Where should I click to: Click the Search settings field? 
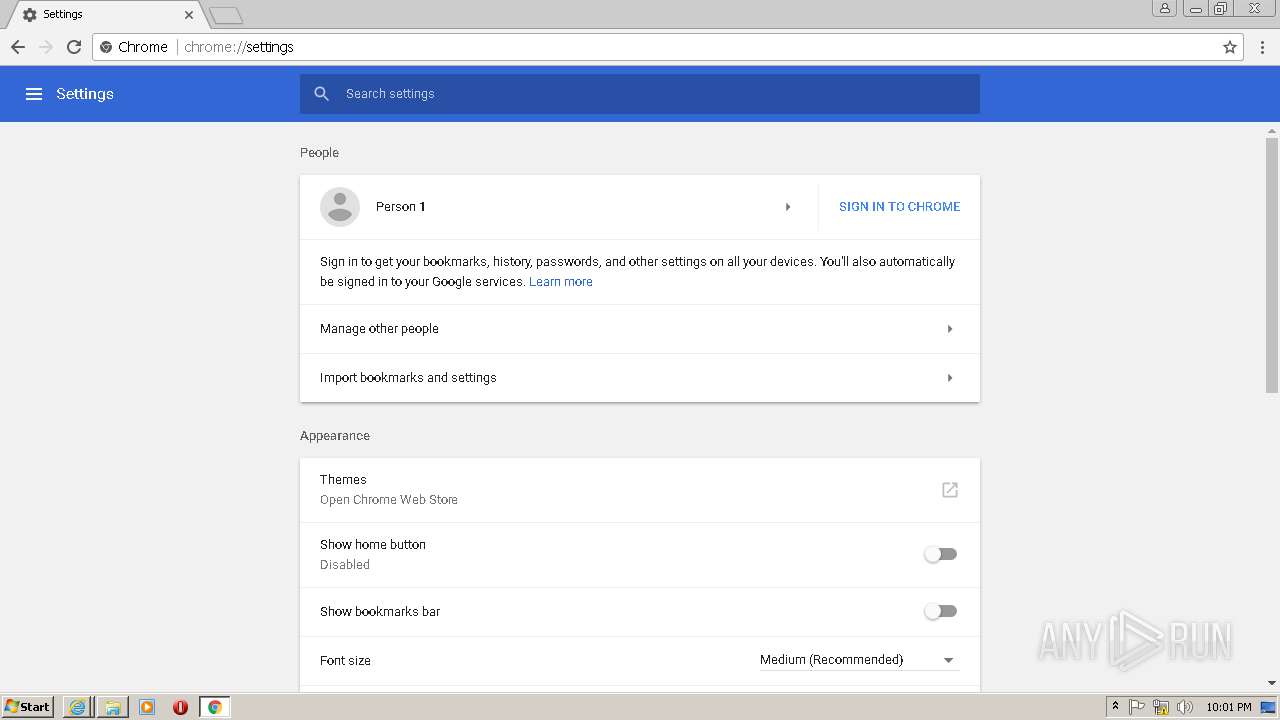point(640,94)
